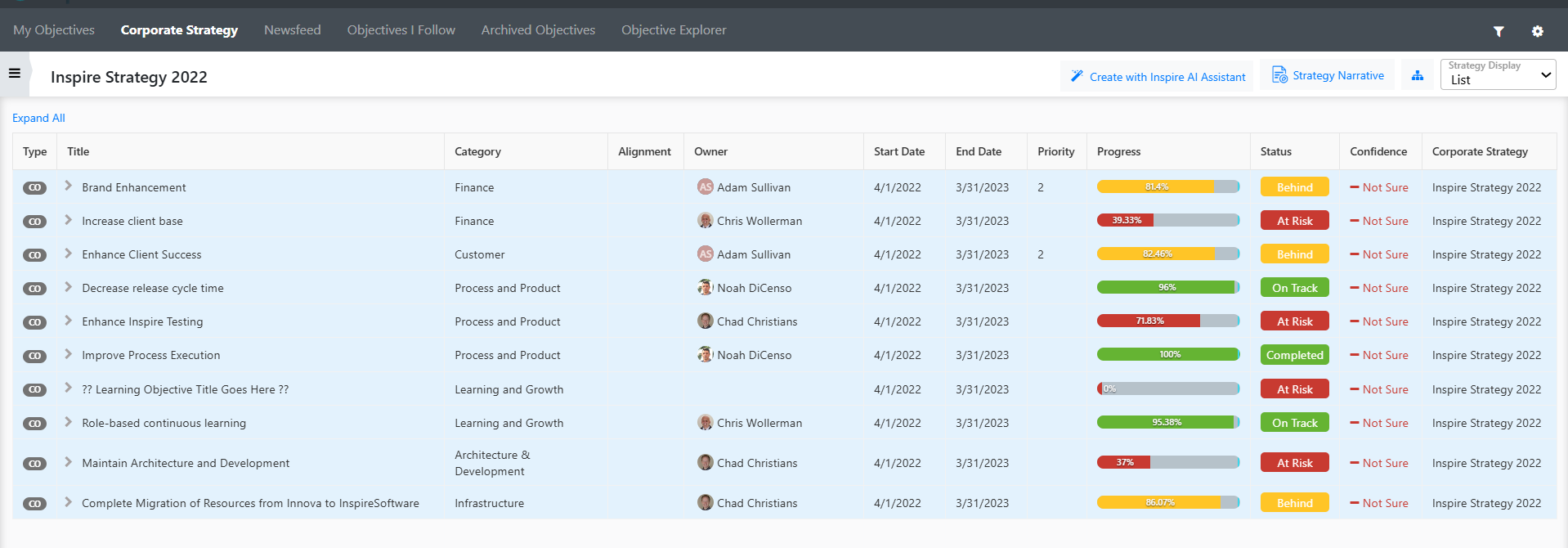Click the CO type icon for Brand Enhancement
The height and width of the screenshot is (548, 1568).
pos(34,188)
